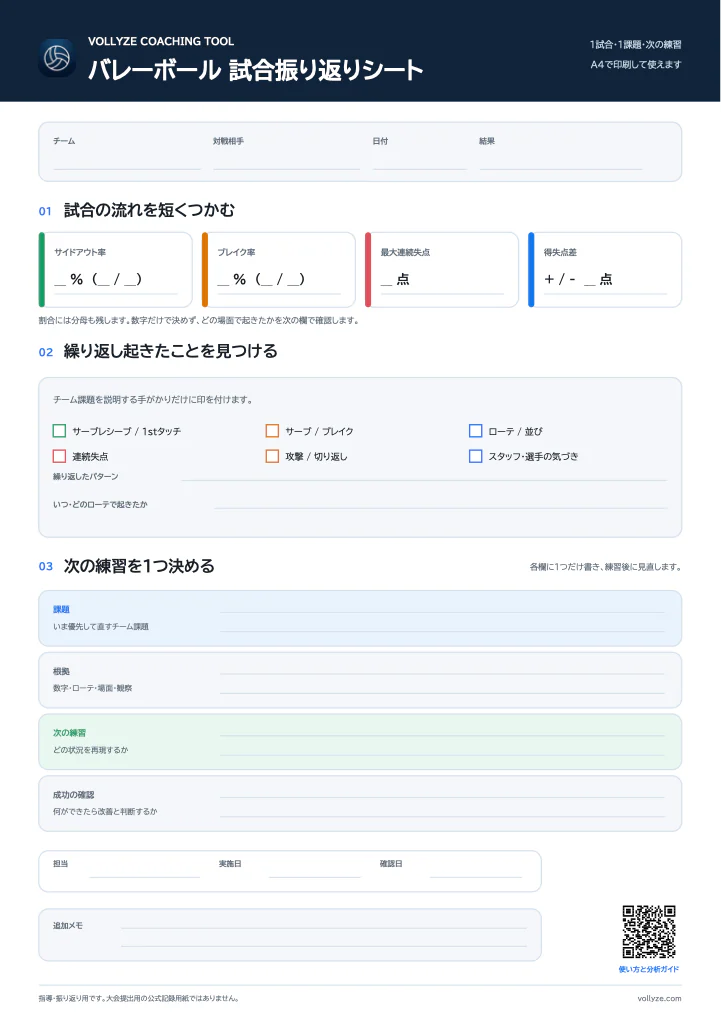Select the 得失点差 stat card
This screenshot has height=1019, width=721.
tap(605, 270)
